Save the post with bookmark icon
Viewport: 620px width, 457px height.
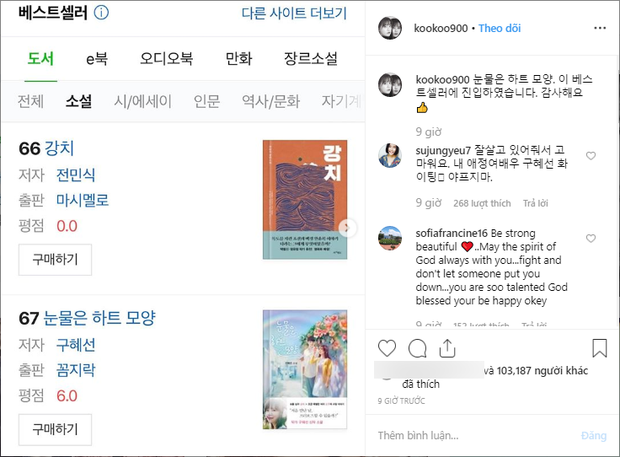599,348
